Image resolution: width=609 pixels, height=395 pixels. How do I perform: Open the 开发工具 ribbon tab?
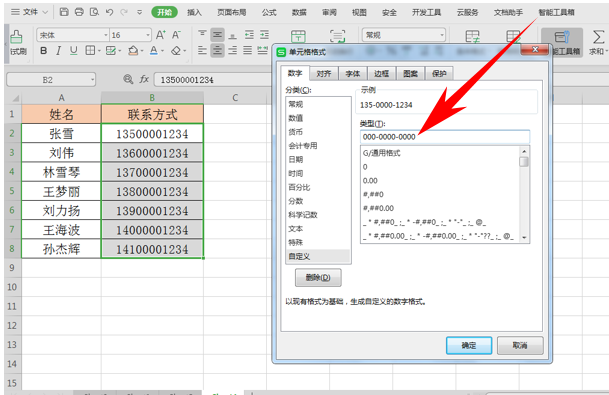click(426, 12)
